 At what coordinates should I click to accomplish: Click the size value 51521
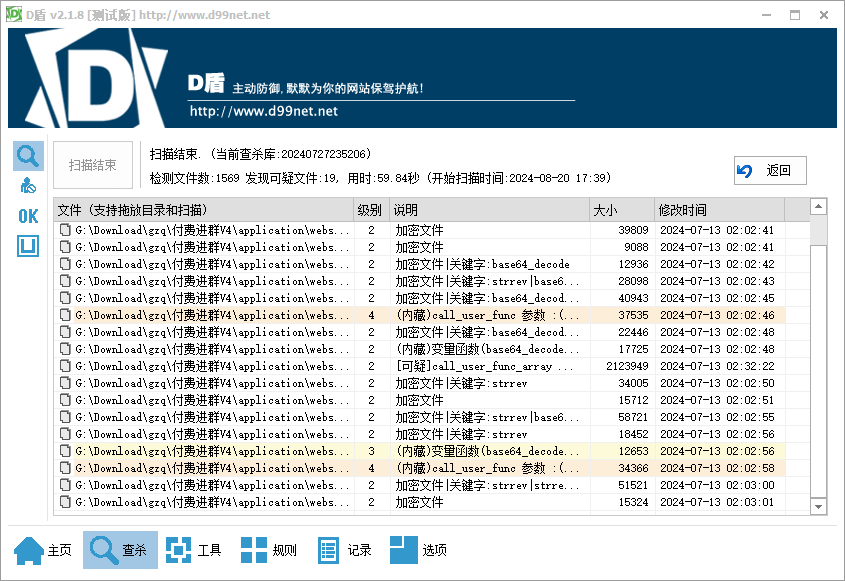(633, 485)
